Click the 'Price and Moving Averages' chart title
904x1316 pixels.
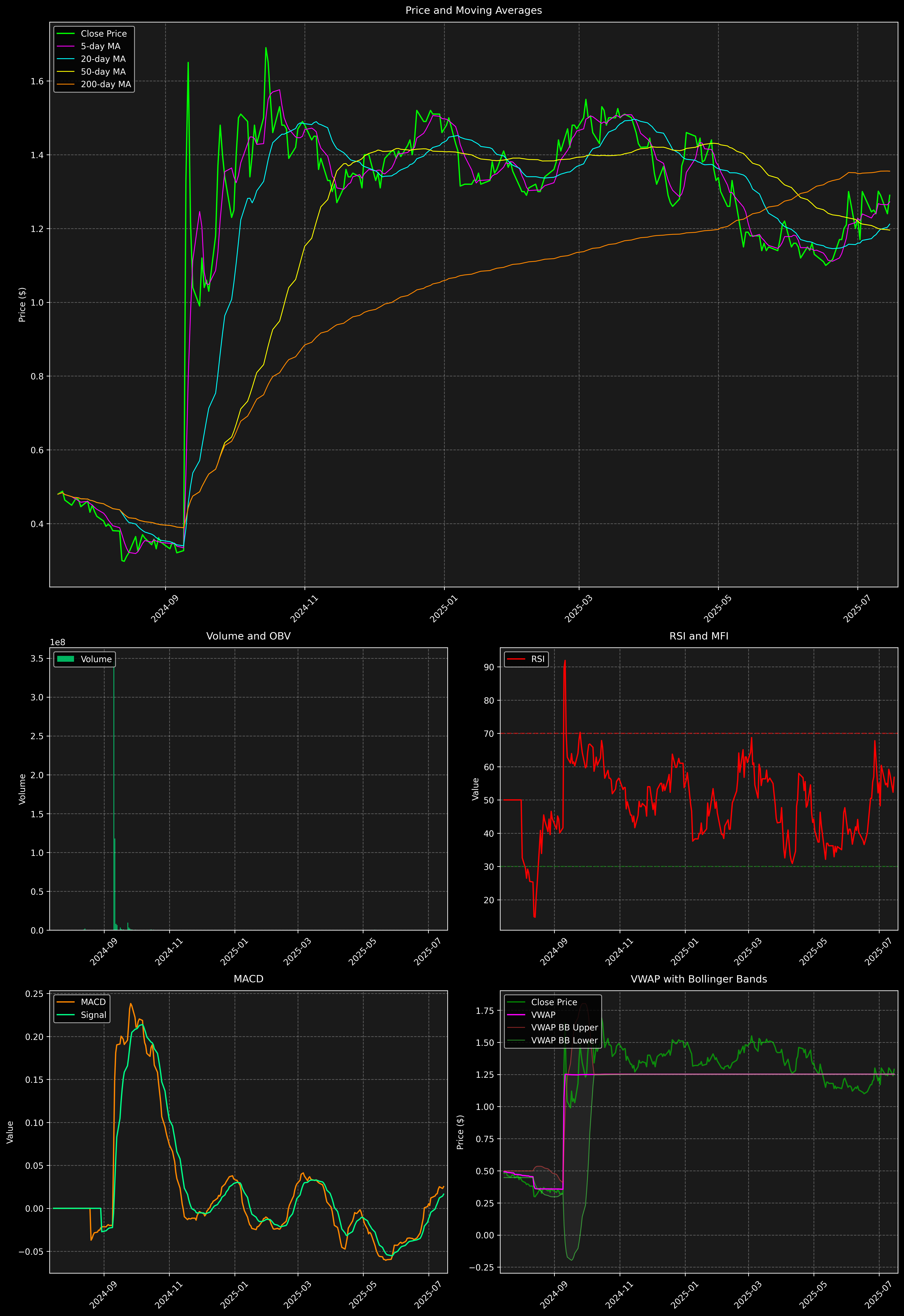473,10
